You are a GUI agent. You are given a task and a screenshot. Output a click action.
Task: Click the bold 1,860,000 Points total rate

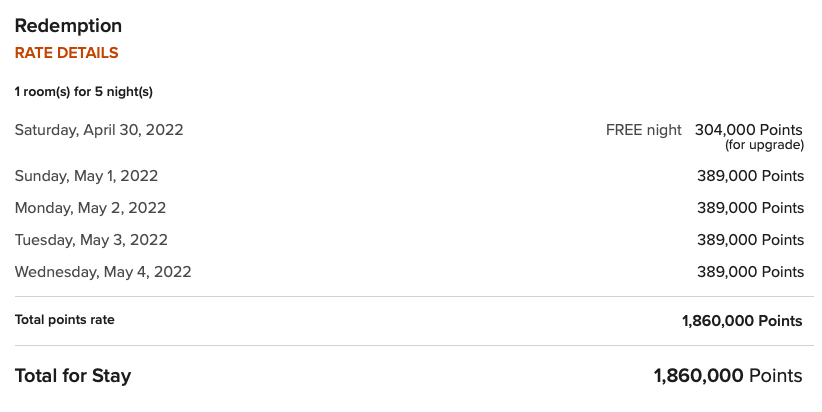(x=742, y=321)
